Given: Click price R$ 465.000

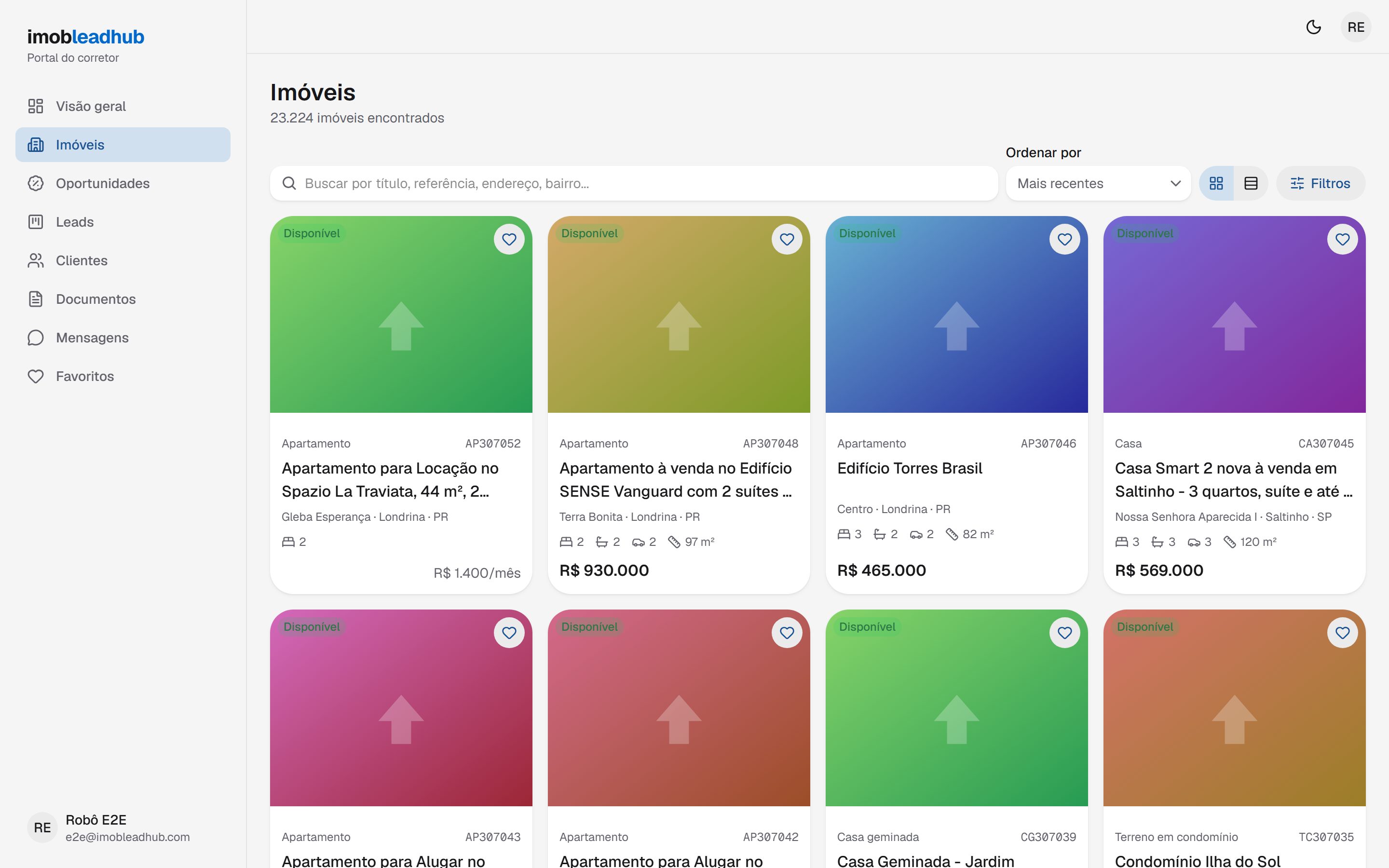Looking at the screenshot, I should tap(882, 570).
